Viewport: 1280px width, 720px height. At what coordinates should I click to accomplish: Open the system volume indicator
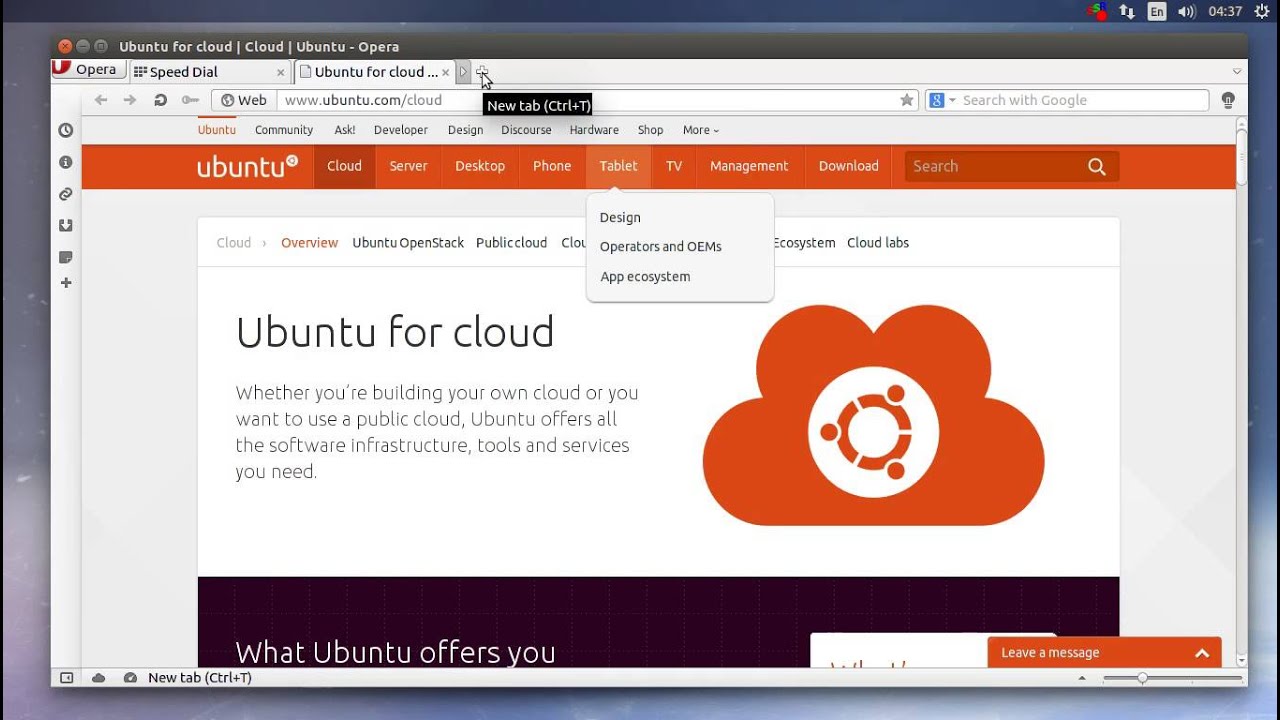pos(1187,12)
